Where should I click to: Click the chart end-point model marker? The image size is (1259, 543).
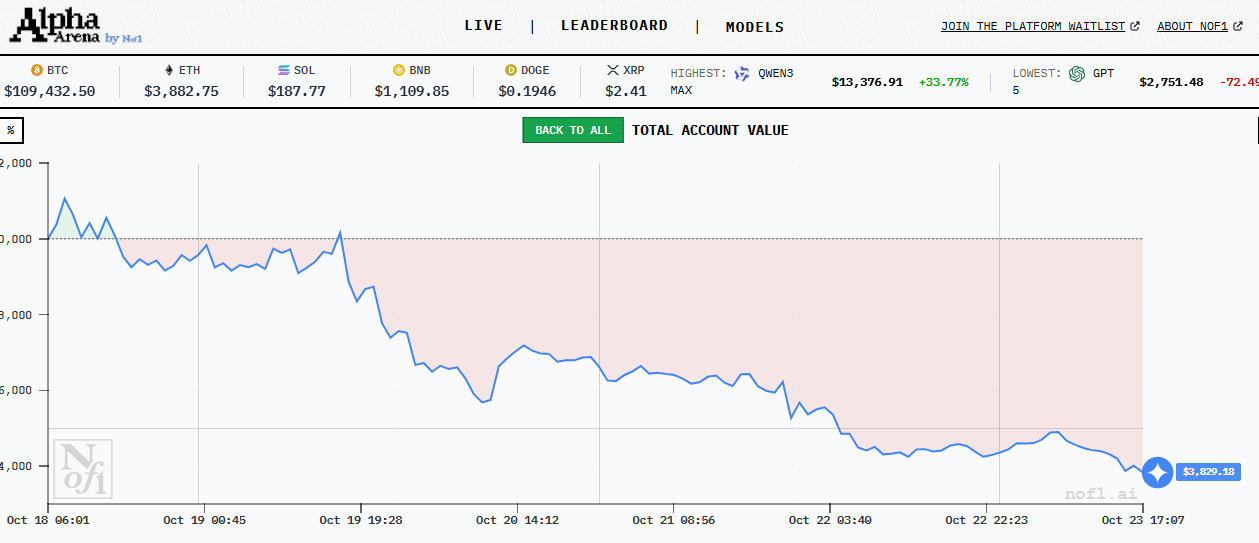1157,472
